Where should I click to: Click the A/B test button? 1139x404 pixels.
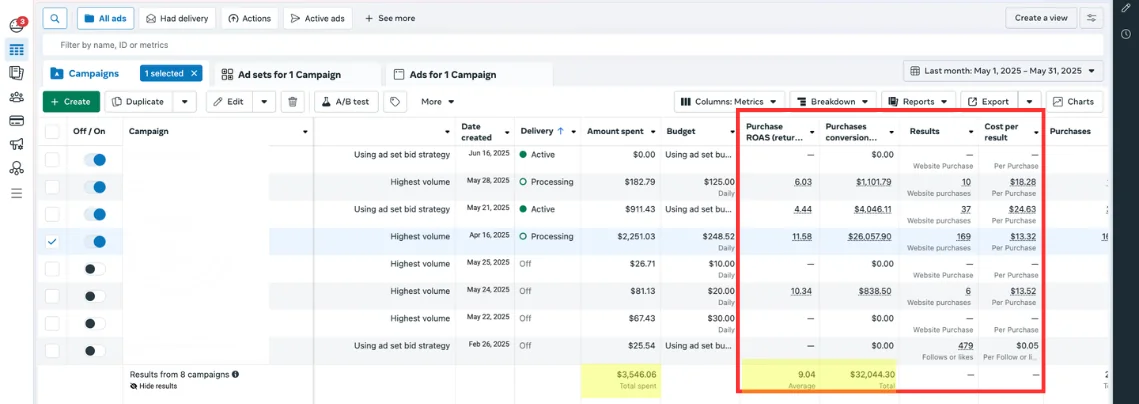point(346,102)
